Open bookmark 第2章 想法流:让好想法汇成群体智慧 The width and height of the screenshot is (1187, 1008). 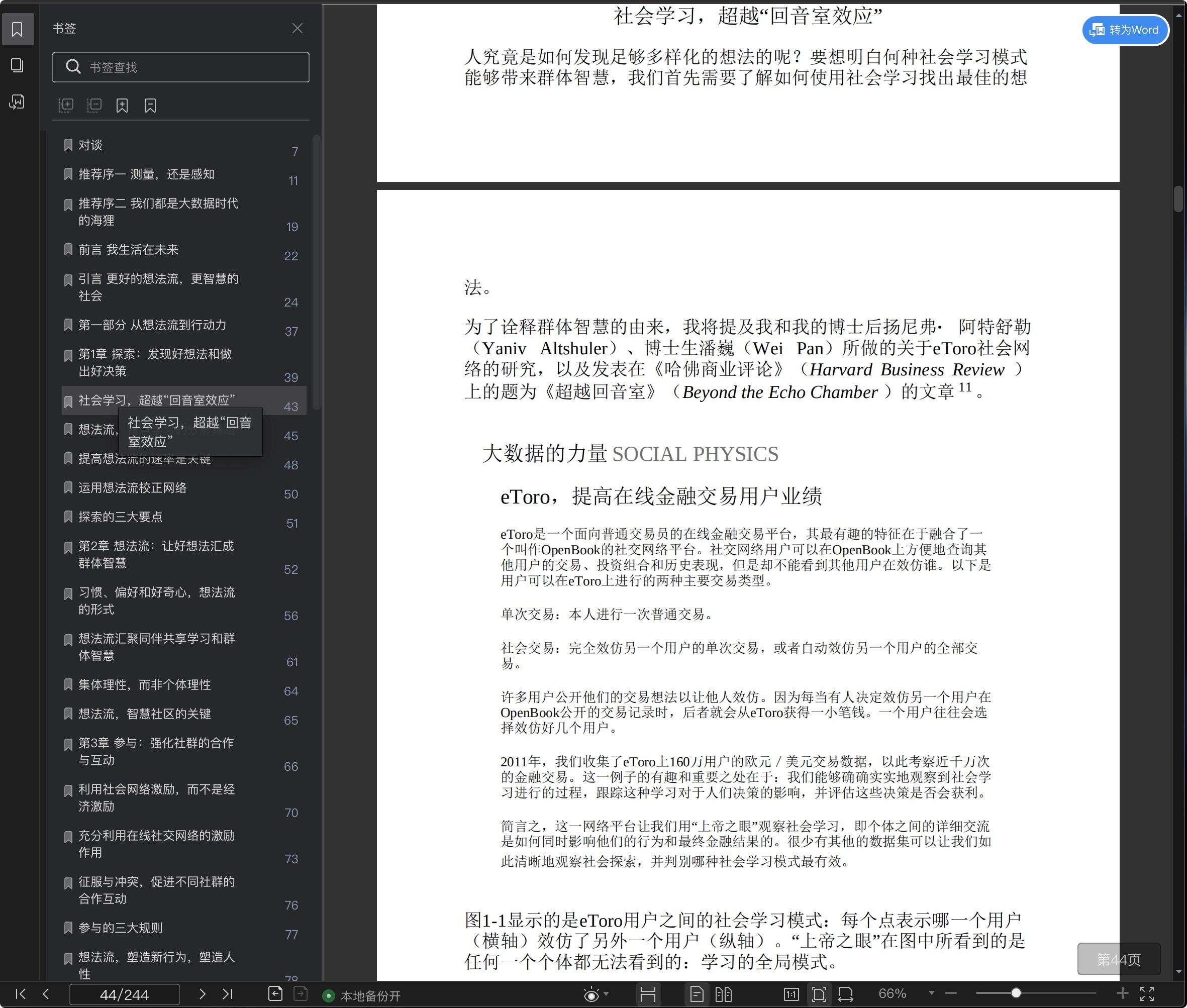(x=184, y=555)
